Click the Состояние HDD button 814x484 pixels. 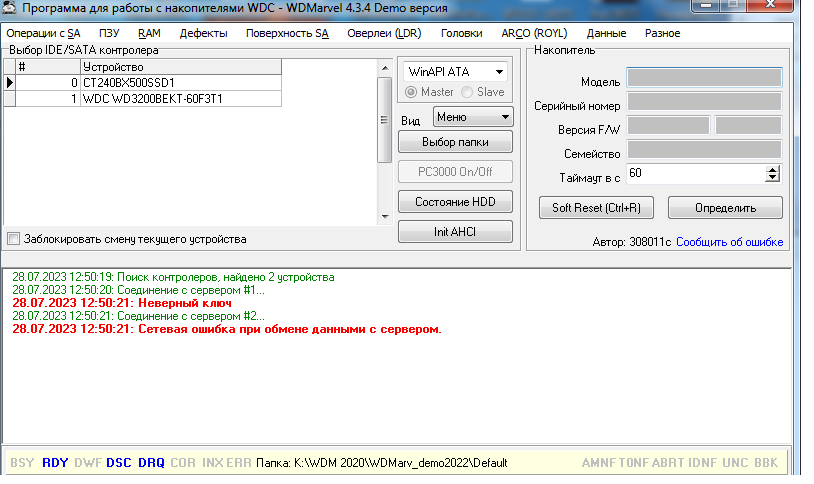click(x=455, y=201)
